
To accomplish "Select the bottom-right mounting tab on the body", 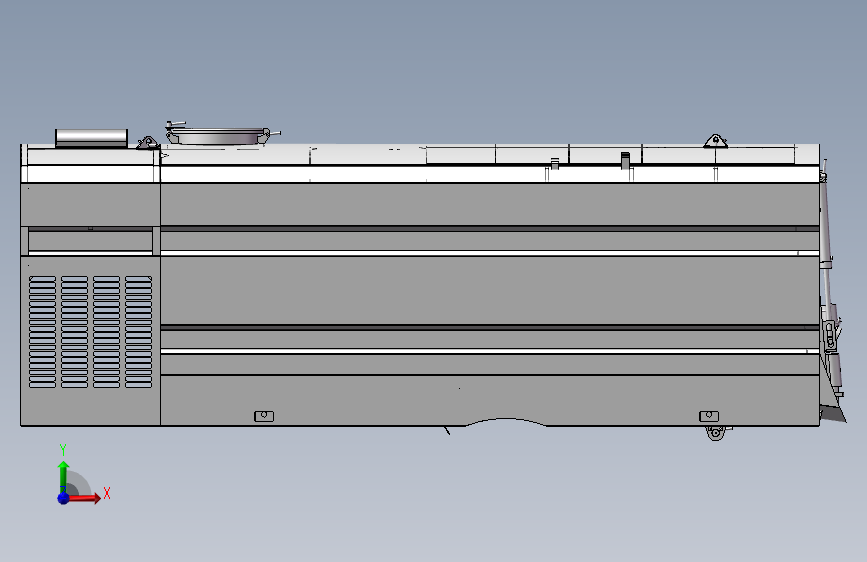I will coord(709,416).
